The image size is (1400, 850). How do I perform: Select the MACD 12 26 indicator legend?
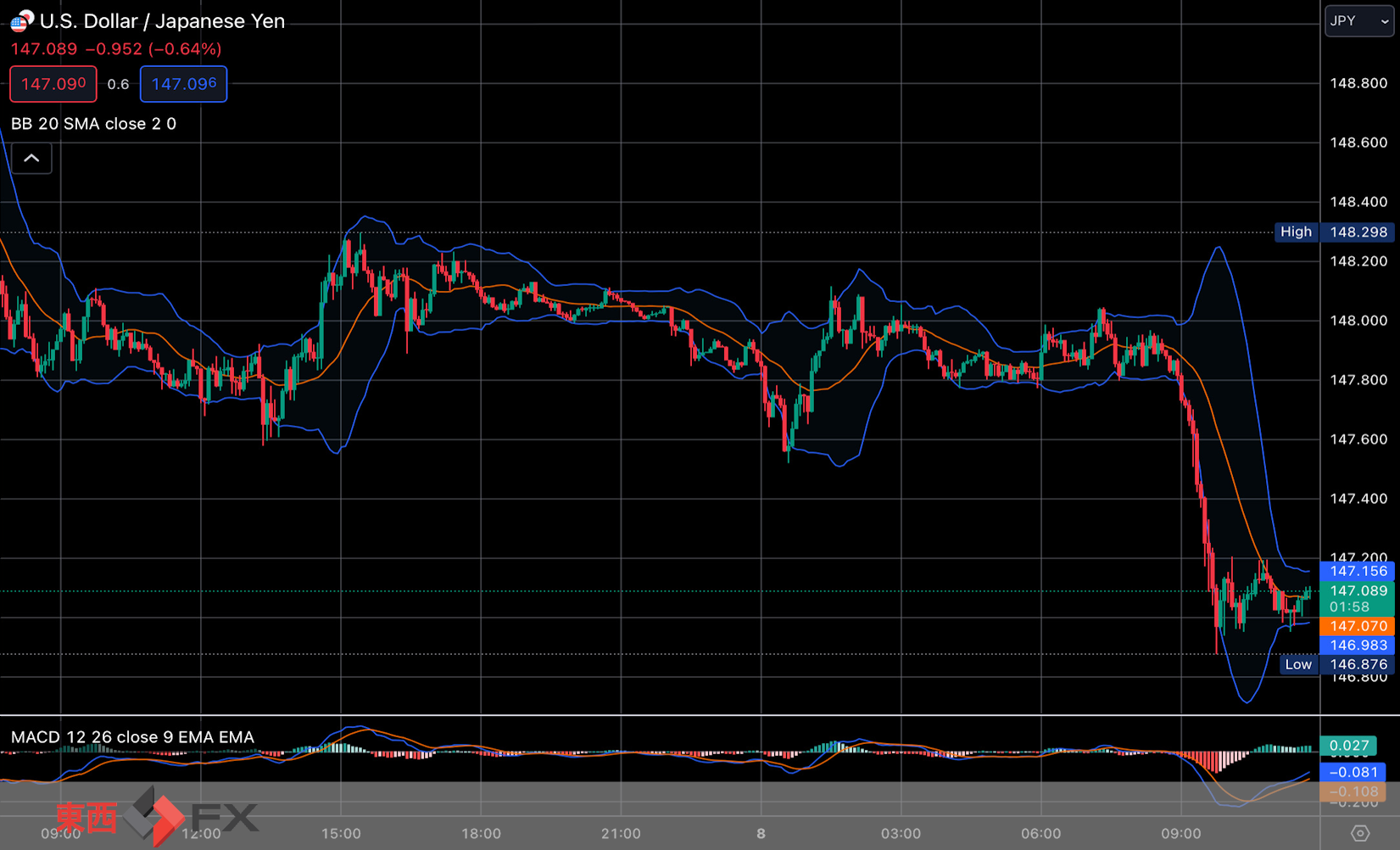(132, 737)
